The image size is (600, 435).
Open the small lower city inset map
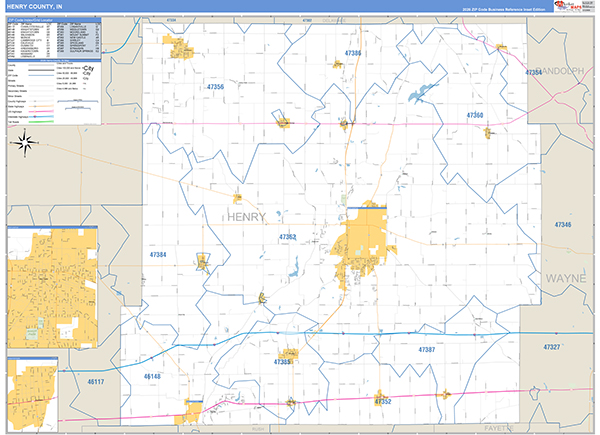33,395
